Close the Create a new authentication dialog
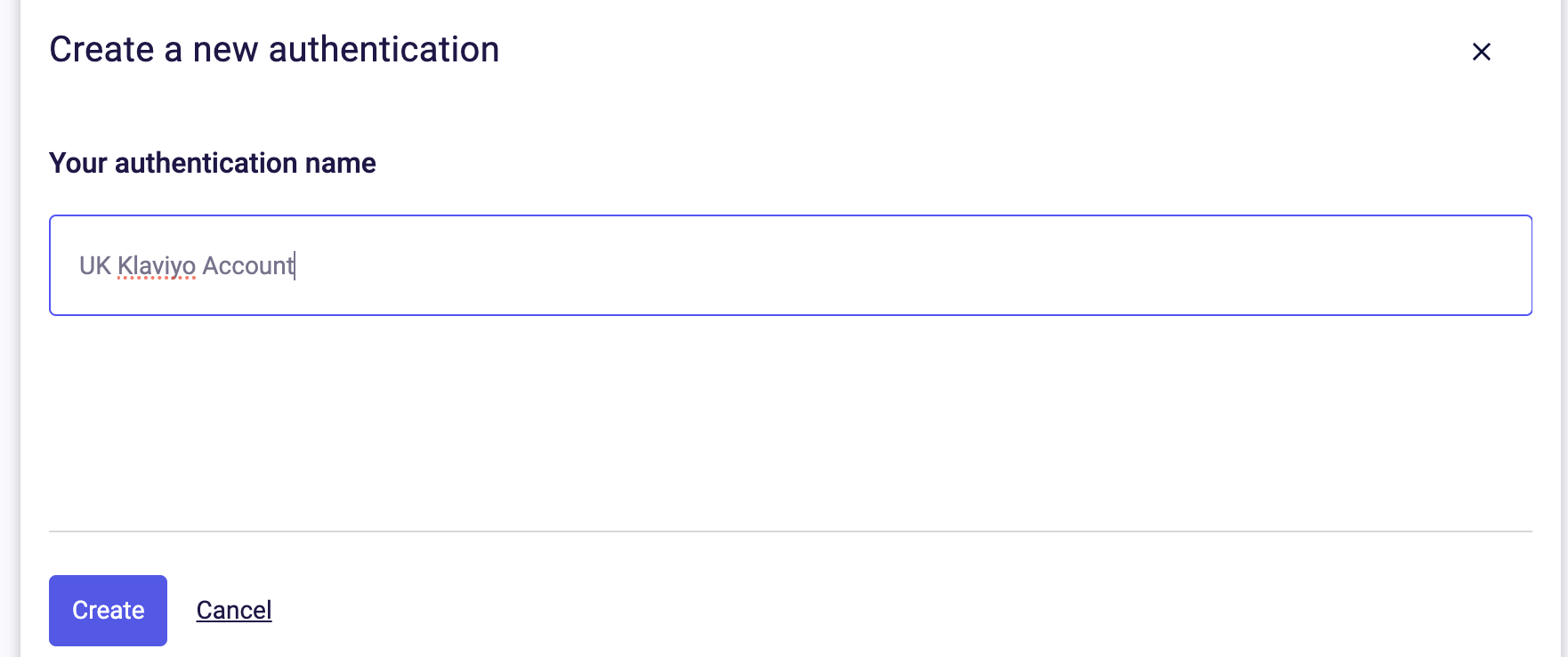This screenshot has width=1568, height=657. (1481, 52)
